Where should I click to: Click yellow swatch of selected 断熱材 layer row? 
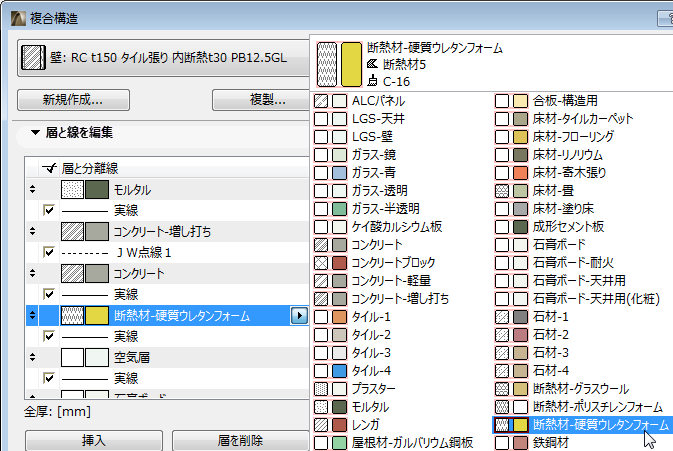coord(97,316)
